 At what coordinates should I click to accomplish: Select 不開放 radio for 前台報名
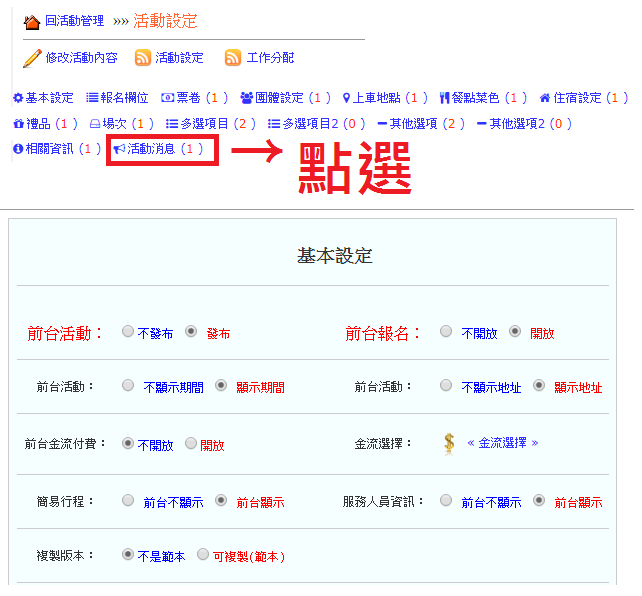[x=446, y=332]
